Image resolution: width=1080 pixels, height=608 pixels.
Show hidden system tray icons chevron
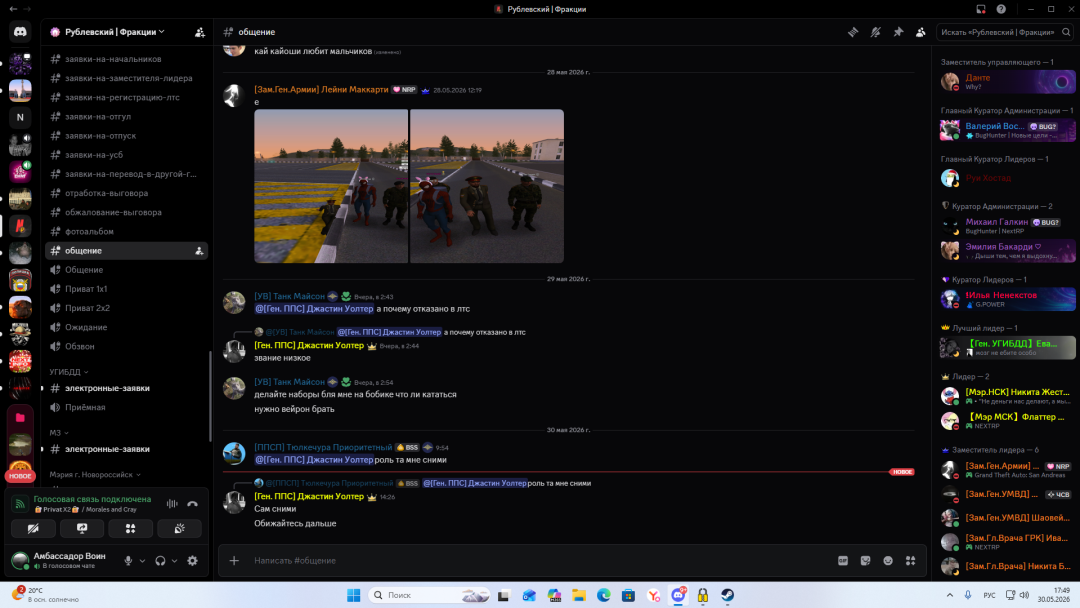point(950,595)
